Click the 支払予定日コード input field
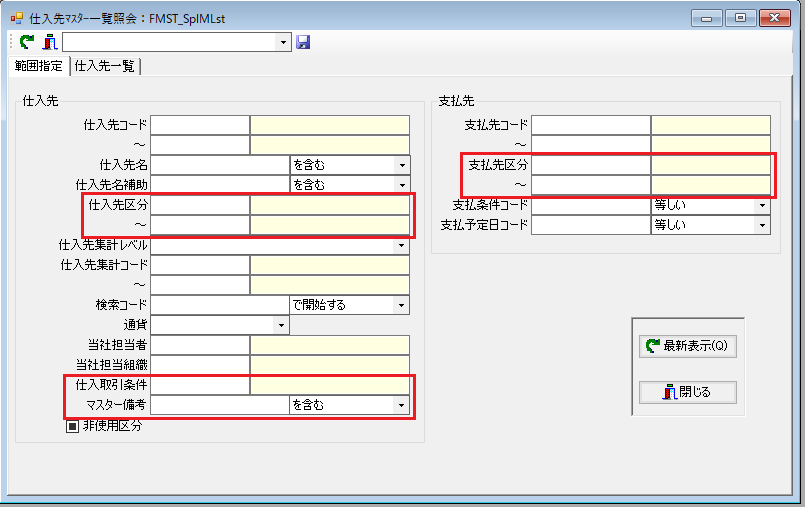This screenshot has height=507, width=805. tap(591, 225)
